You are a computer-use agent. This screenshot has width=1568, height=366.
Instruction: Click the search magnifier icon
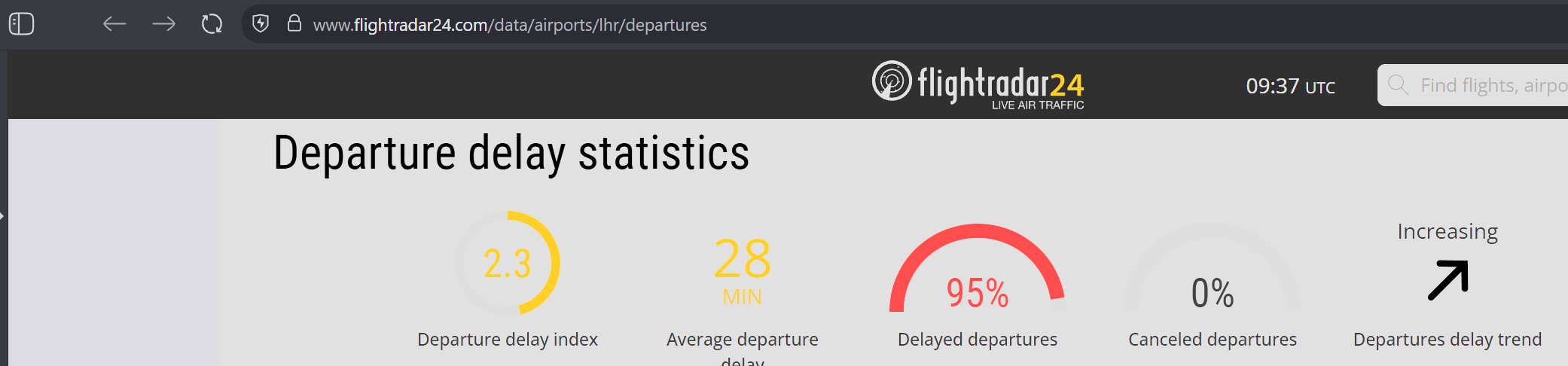pos(1398,84)
